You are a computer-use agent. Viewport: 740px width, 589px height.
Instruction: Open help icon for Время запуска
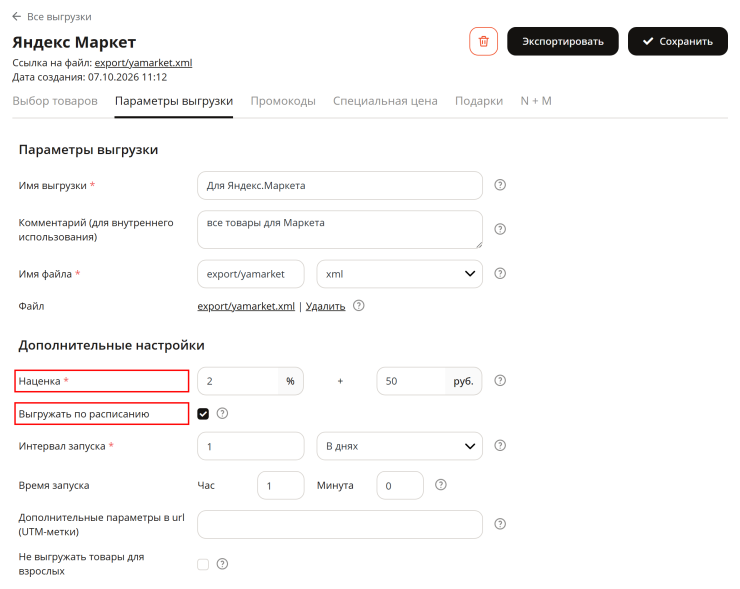click(441, 485)
